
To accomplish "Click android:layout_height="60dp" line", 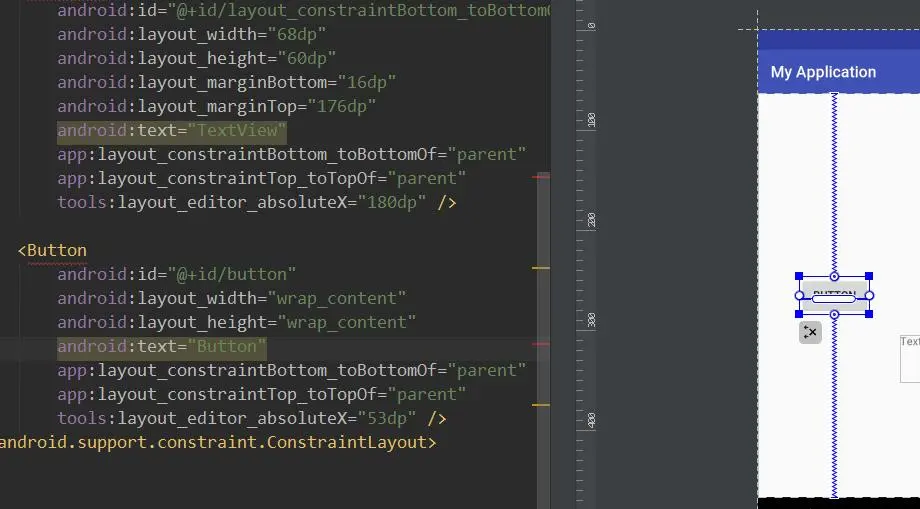I will [197, 59].
